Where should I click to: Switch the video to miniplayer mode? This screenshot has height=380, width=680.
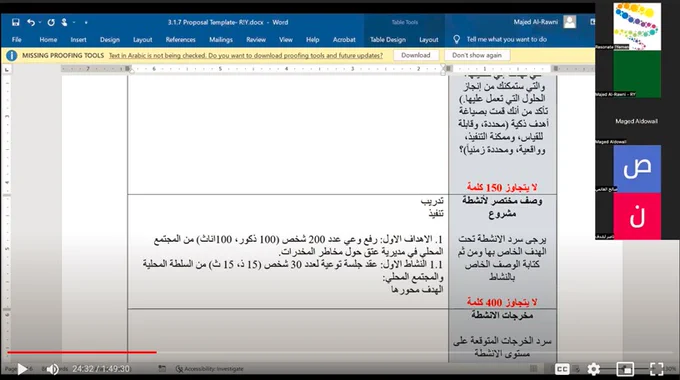pyautogui.click(x=625, y=369)
